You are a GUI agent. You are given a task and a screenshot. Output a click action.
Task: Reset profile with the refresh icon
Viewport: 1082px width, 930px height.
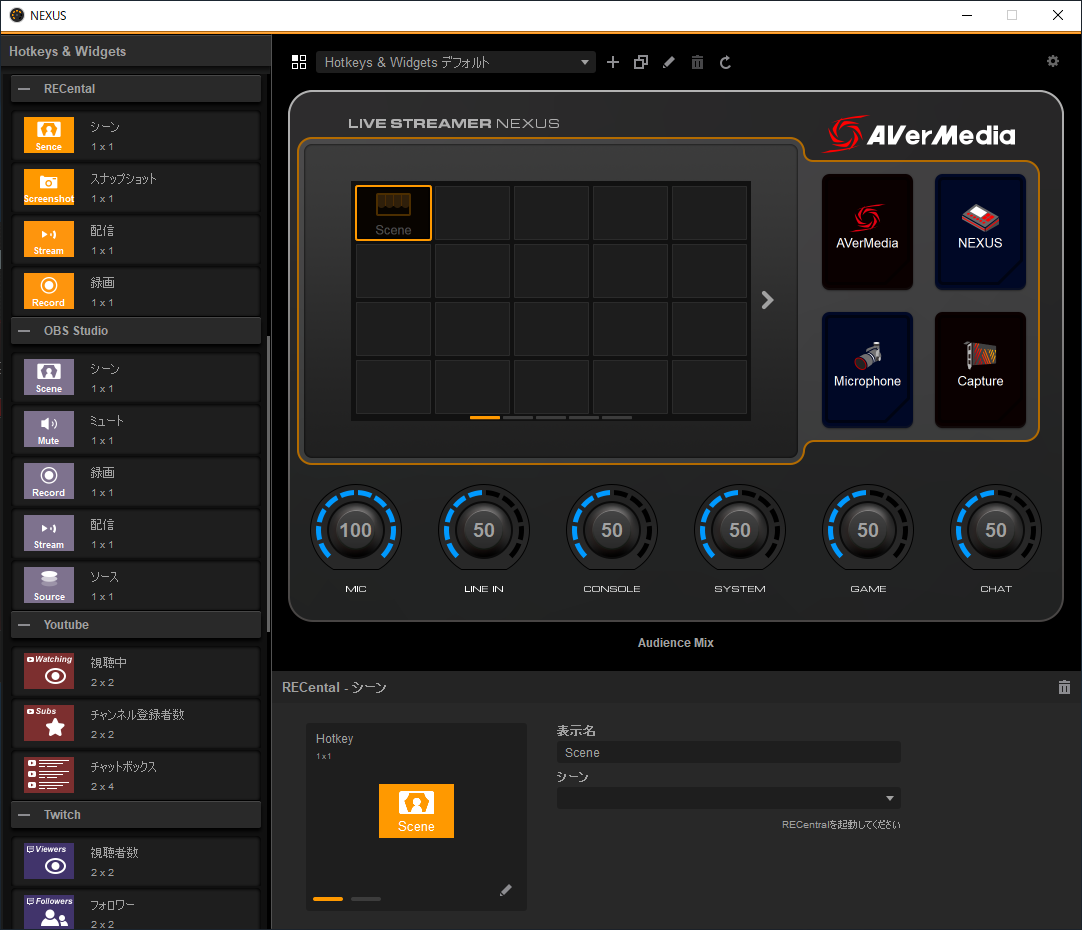point(725,62)
